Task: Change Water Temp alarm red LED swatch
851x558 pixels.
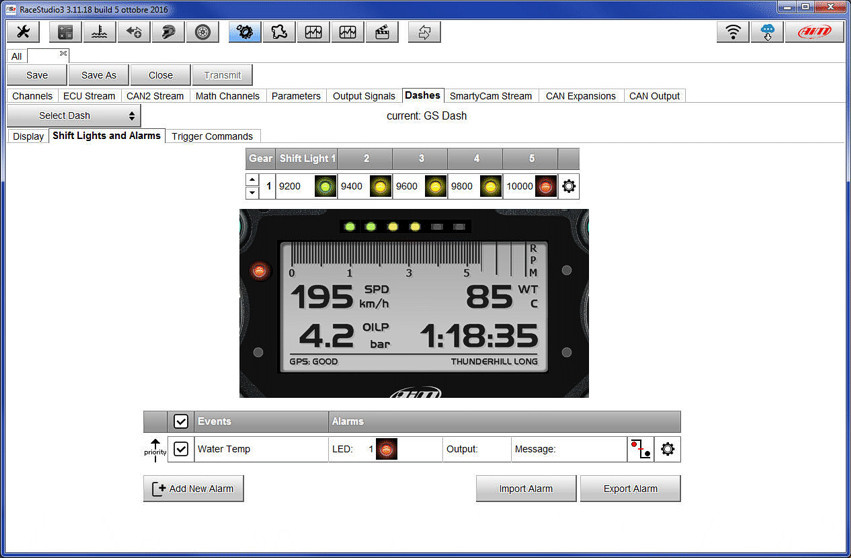Action: click(386, 449)
